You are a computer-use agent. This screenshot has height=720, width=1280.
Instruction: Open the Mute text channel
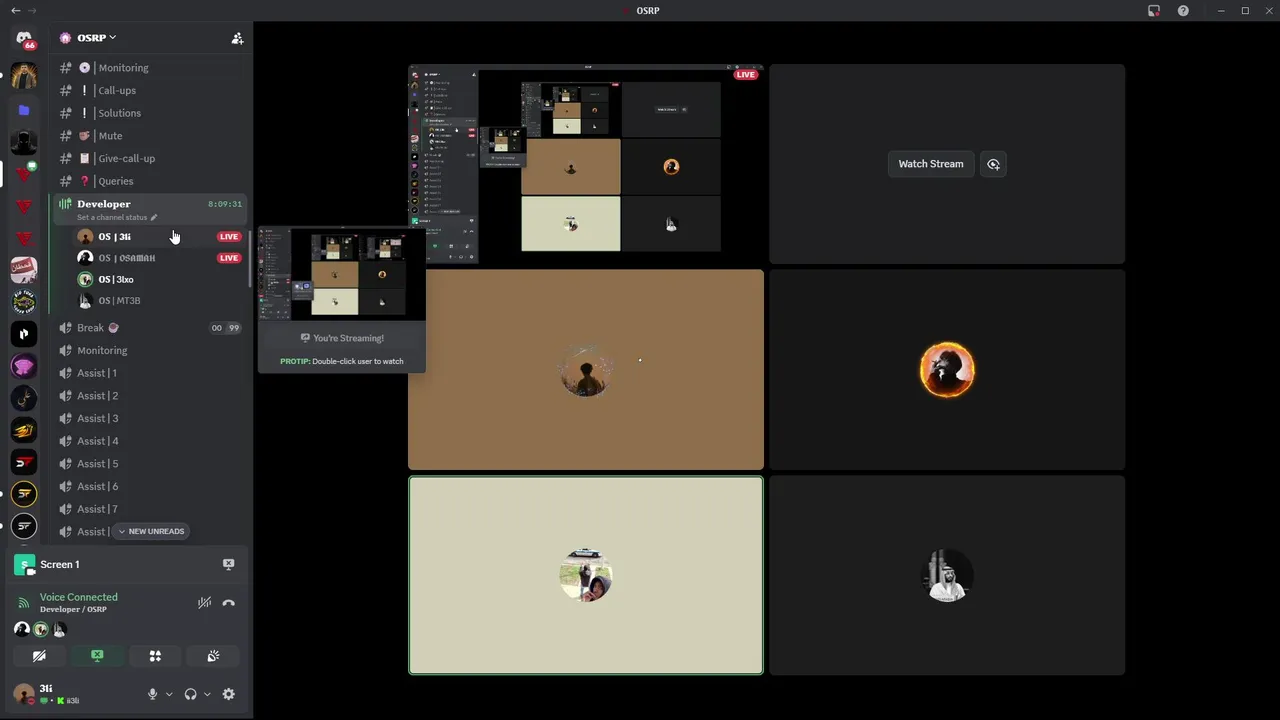[150, 136]
